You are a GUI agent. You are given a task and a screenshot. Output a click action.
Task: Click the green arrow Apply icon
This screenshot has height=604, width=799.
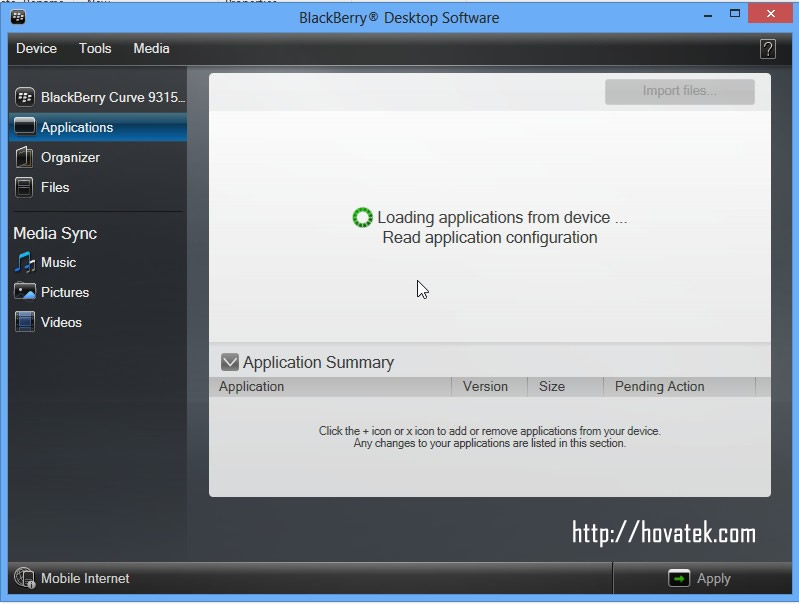click(x=679, y=578)
